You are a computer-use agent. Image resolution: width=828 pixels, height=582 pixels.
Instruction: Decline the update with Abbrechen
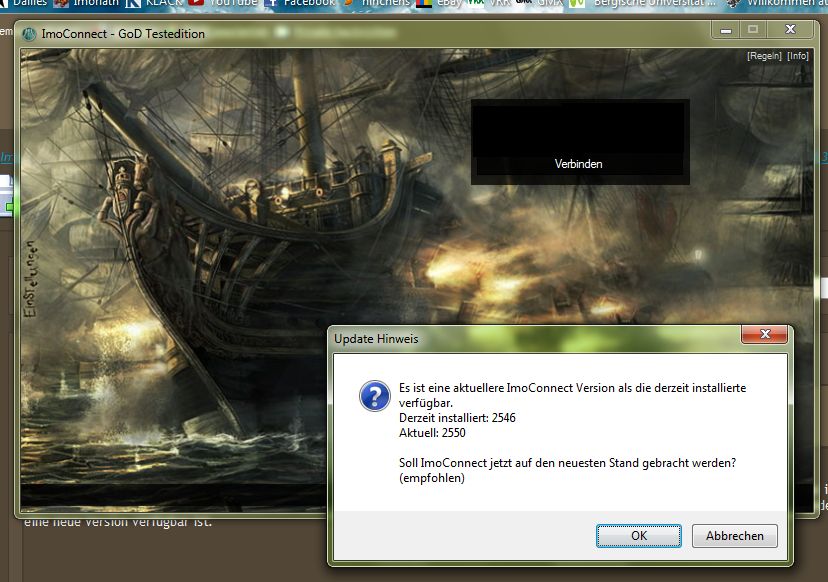tap(734, 536)
